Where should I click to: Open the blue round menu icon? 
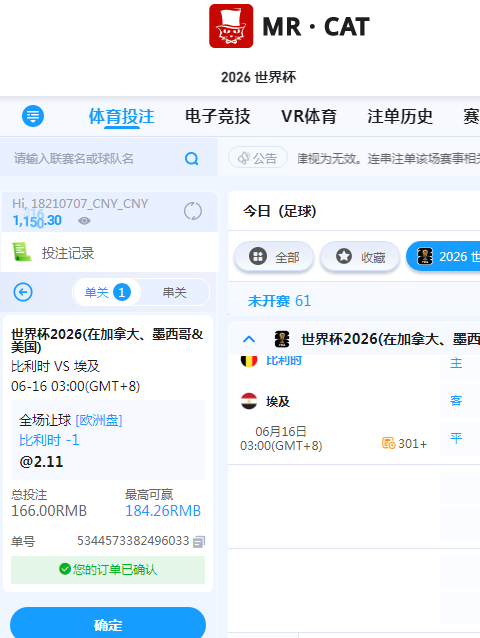(33, 116)
